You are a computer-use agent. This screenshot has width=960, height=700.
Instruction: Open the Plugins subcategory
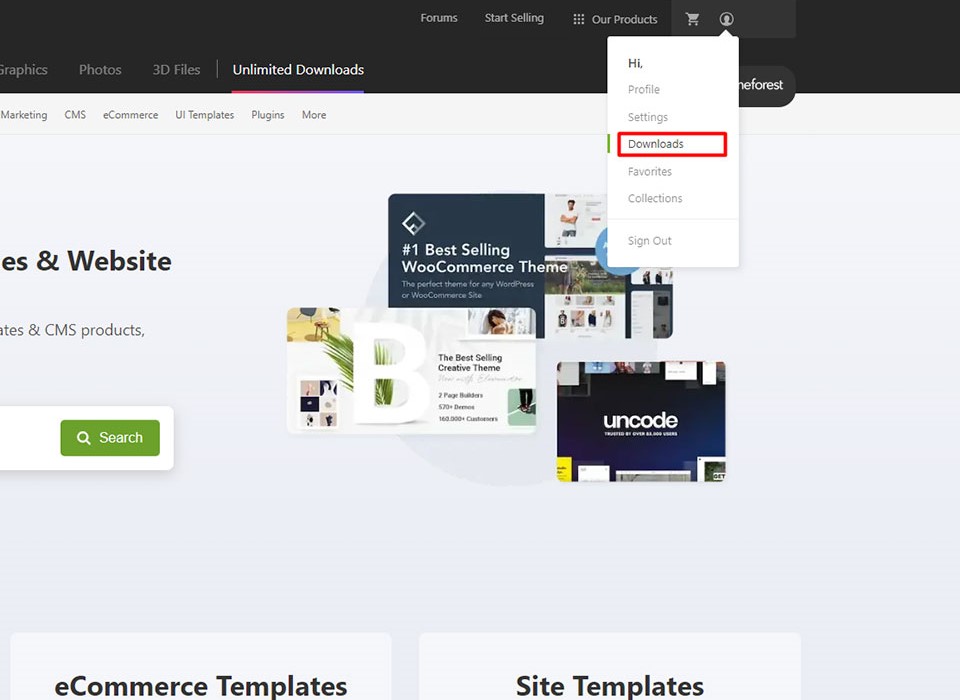(268, 115)
